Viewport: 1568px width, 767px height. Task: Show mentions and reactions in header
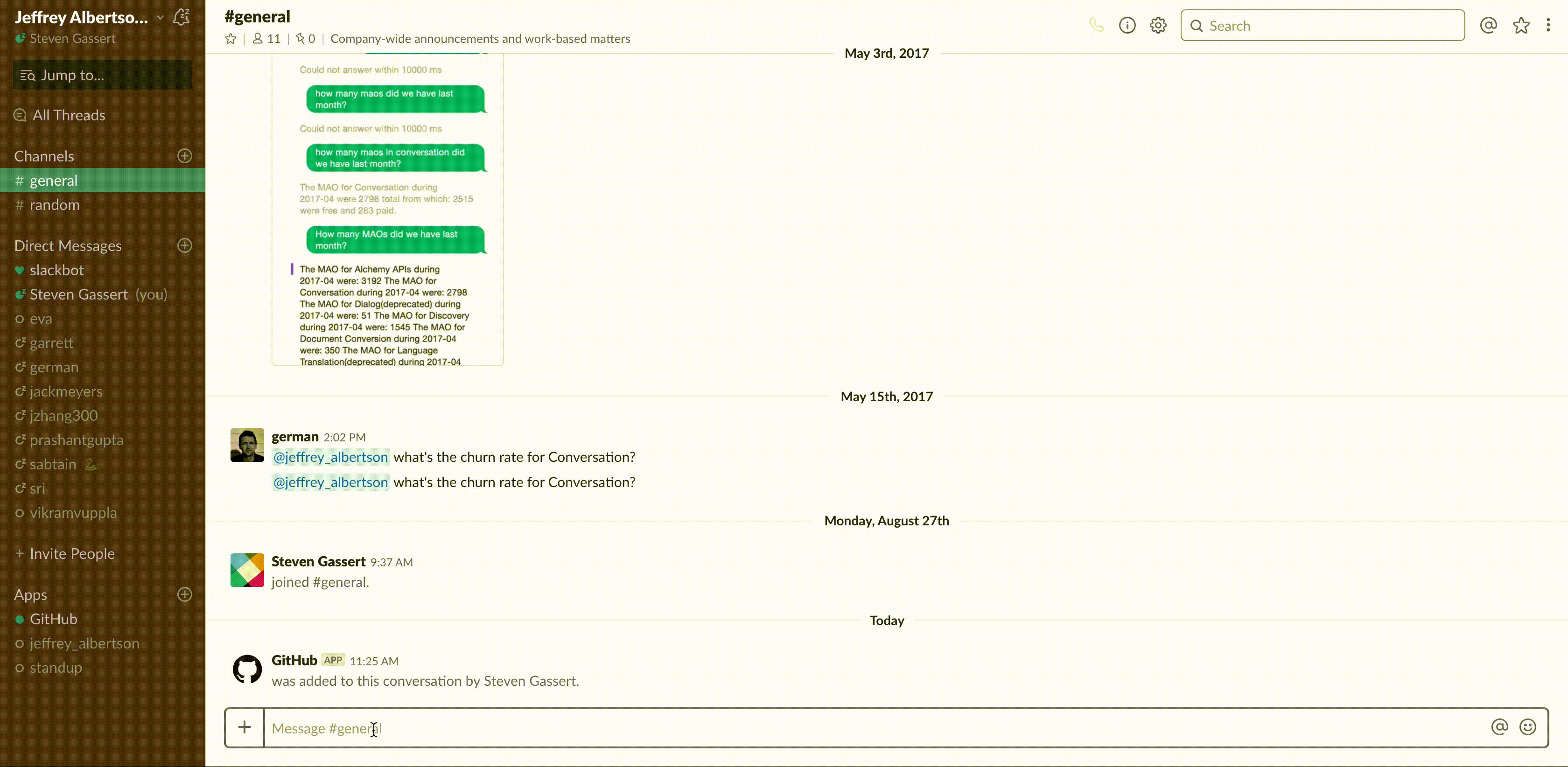point(1488,26)
